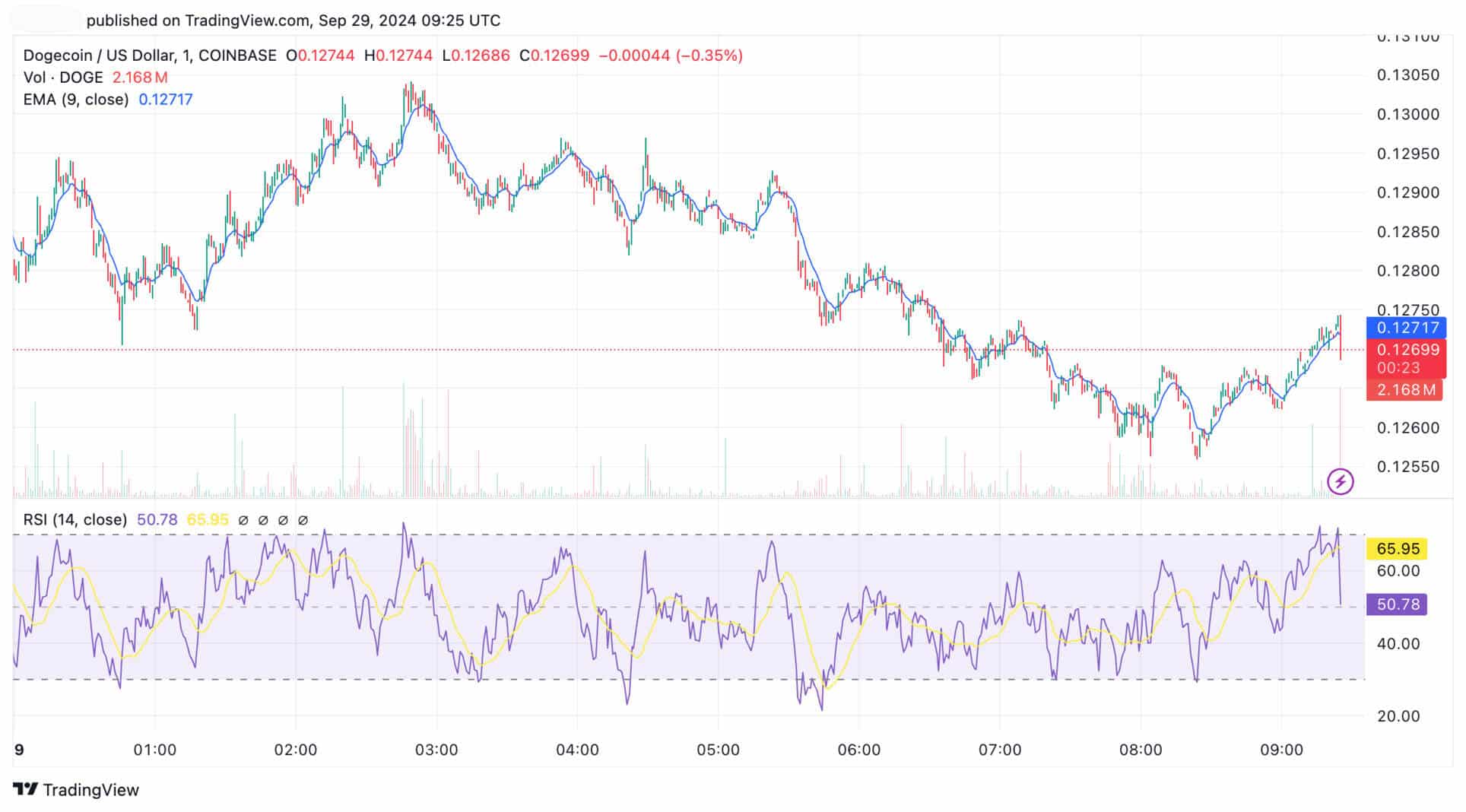Click the blue 0.12717 price axis label
Viewport: 1466px width, 812px height.
(1406, 328)
